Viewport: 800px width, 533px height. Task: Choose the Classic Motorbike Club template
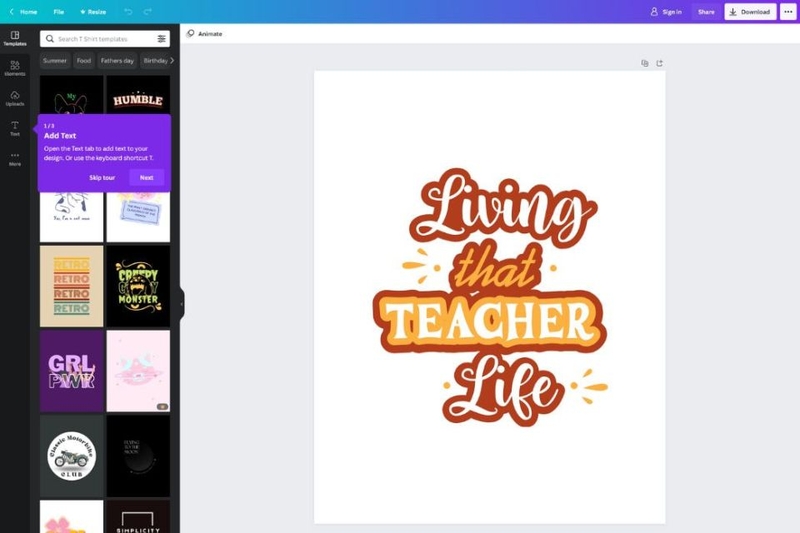(x=71, y=456)
